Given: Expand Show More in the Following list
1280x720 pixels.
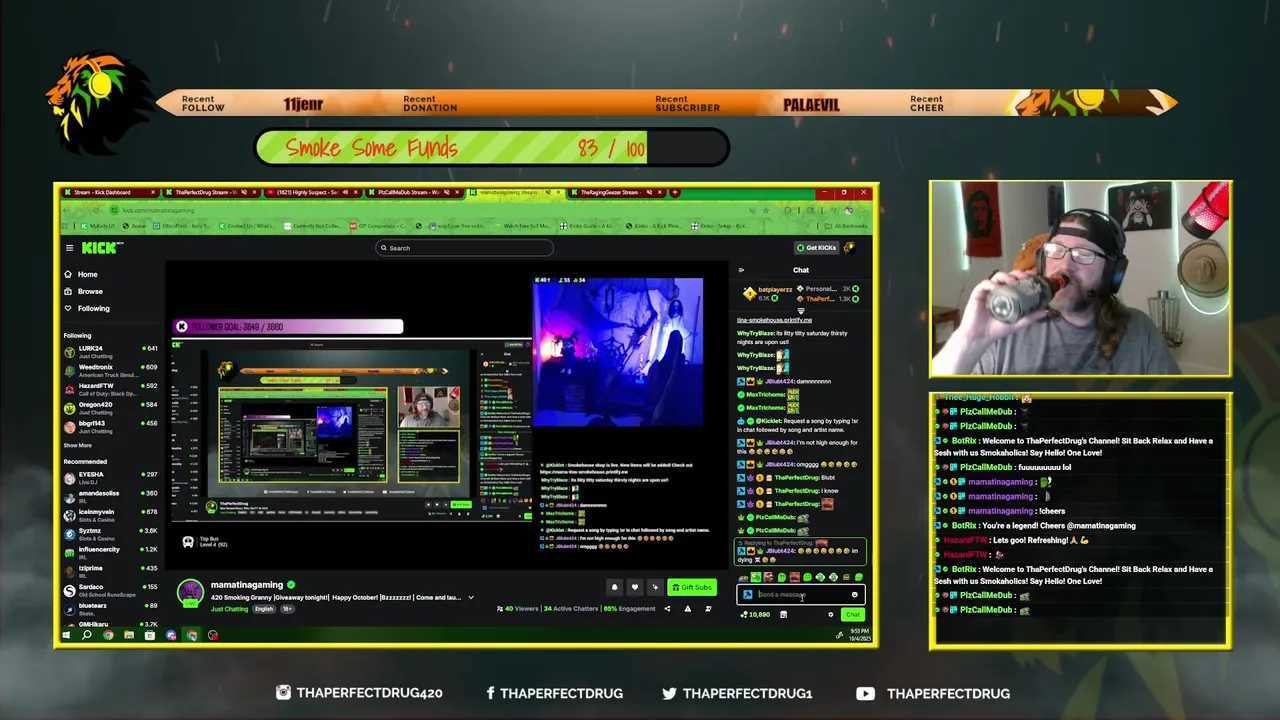Looking at the screenshot, I should [x=78, y=445].
